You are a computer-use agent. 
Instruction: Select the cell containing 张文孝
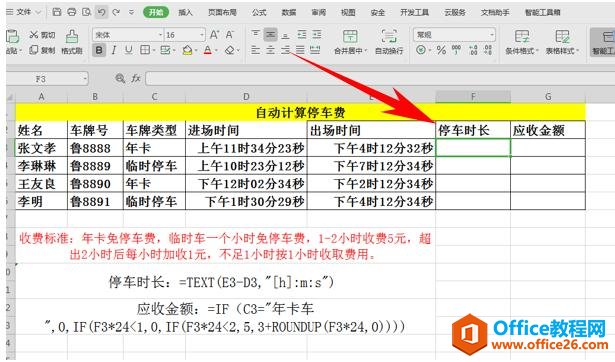(41, 148)
